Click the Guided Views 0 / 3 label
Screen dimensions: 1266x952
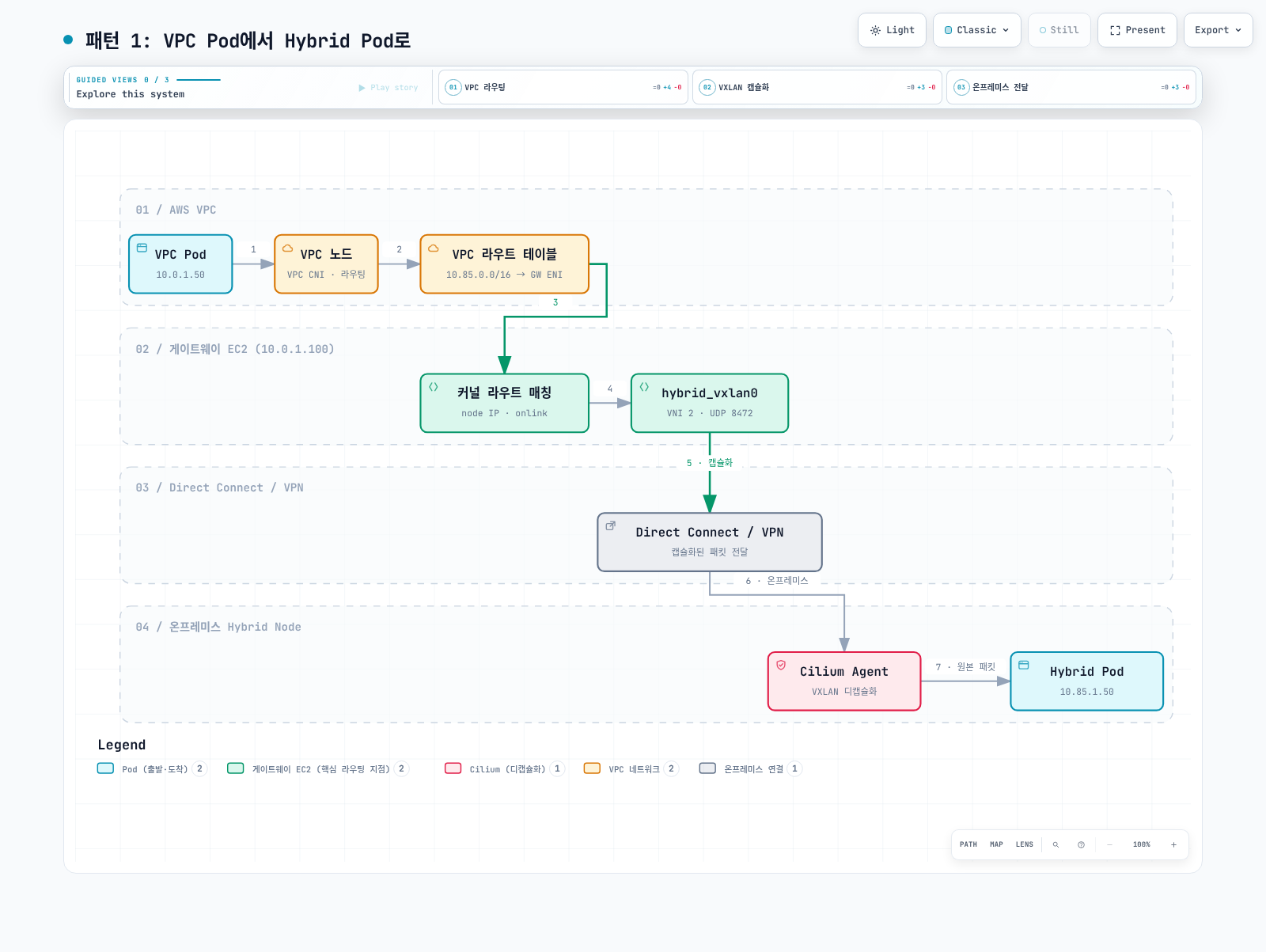pos(123,80)
